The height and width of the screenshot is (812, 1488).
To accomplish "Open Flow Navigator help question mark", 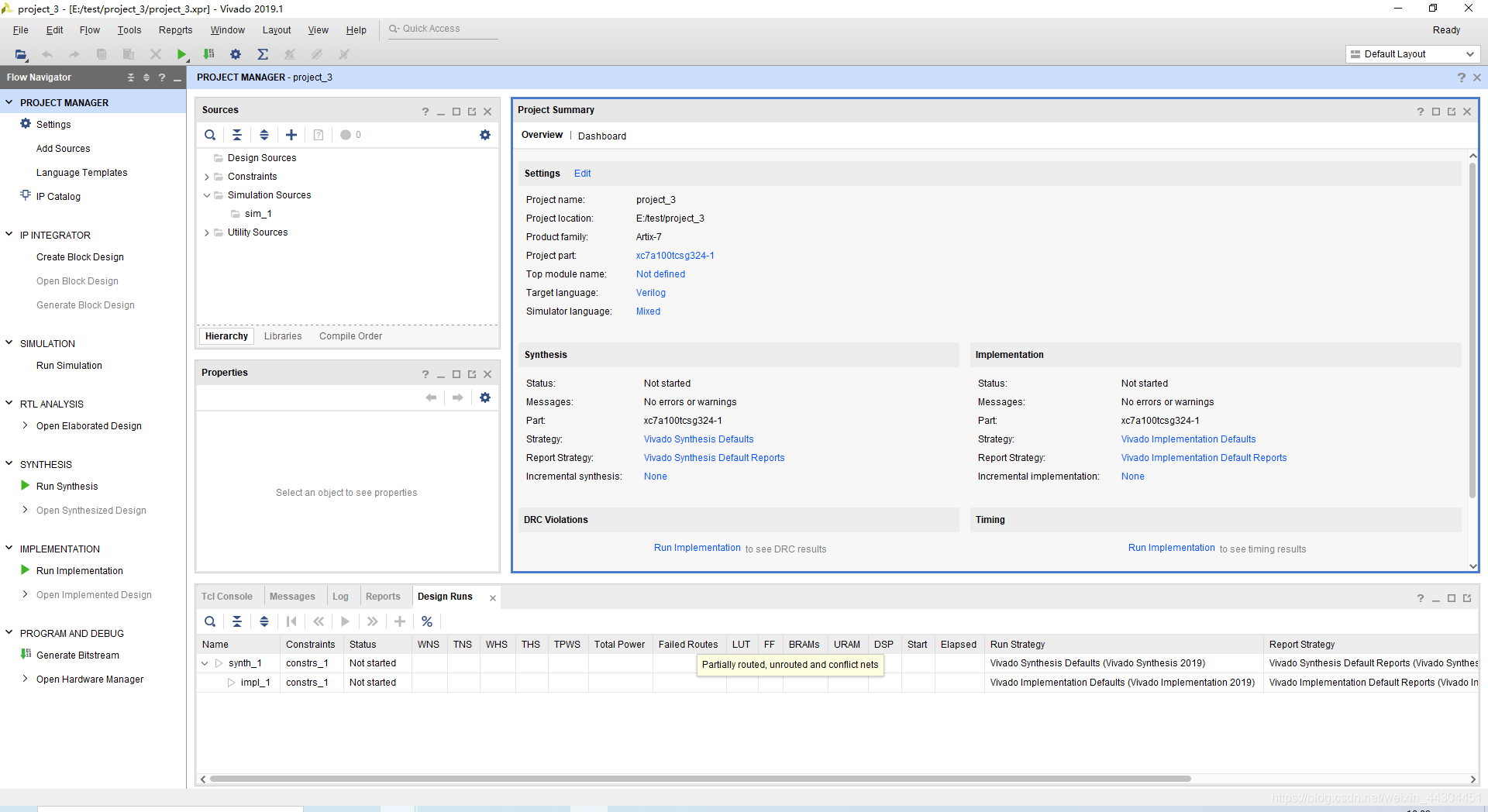I will click(x=161, y=77).
